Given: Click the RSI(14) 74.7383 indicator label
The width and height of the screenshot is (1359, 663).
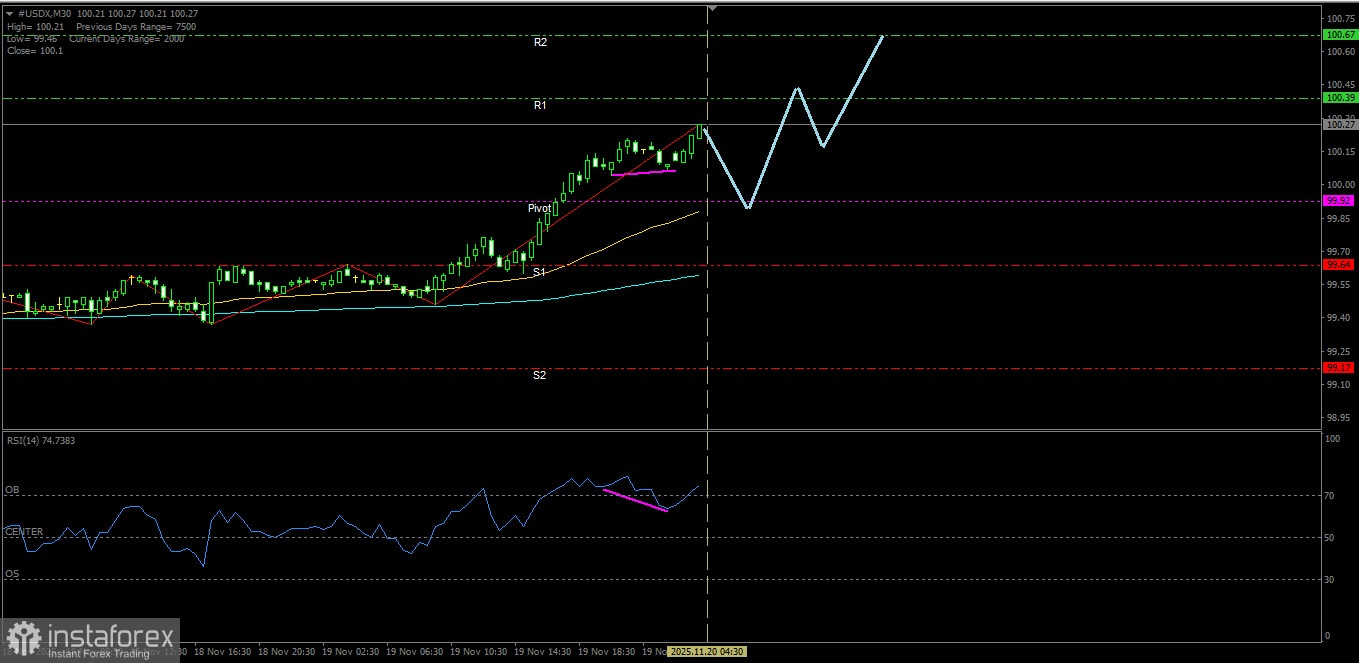Looking at the screenshot, I should click(40, 440).
